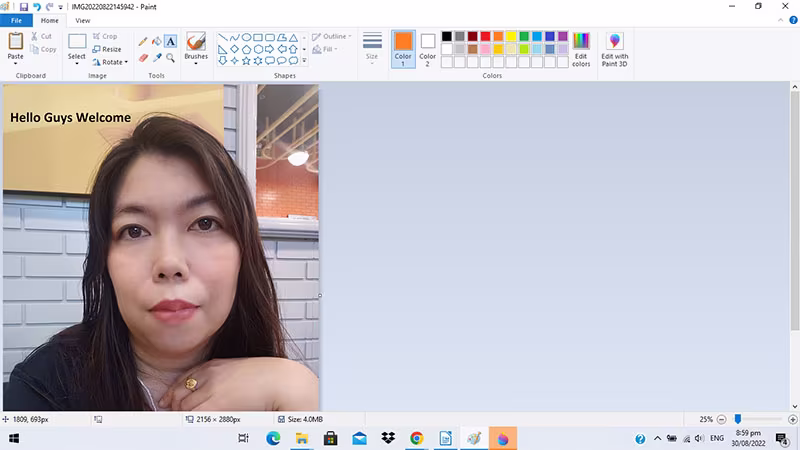Click the Copy button
The width and height of the screenshot is (800, 450).
point(43,49)
